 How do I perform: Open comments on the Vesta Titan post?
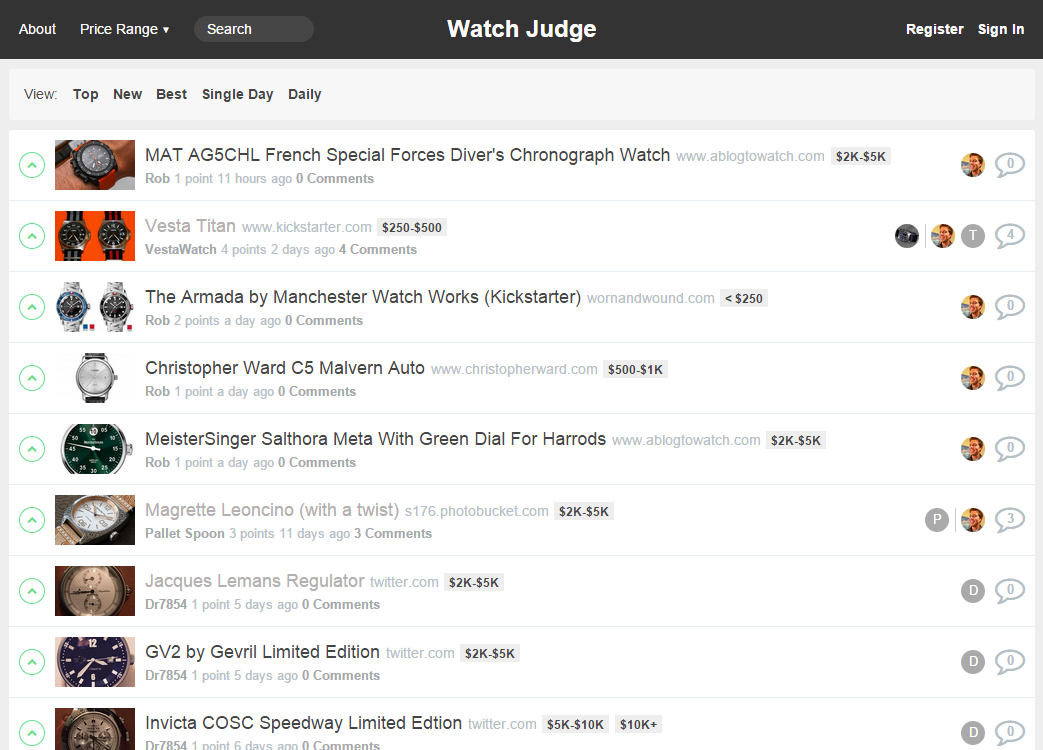pyautogui.click(x=1010, y=236)
